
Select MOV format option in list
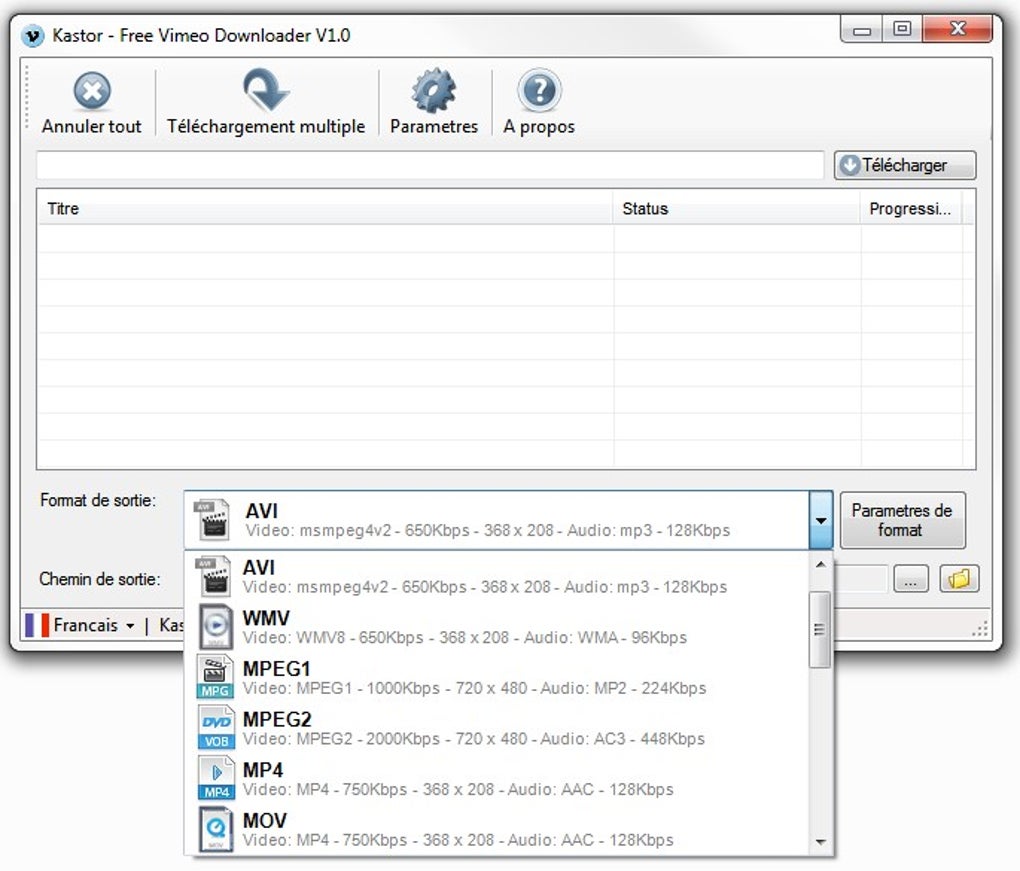(x=498, y=829)
